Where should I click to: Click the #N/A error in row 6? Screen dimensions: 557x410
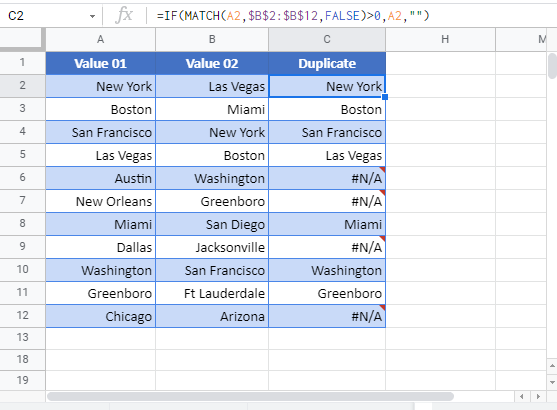click(327, 178)
